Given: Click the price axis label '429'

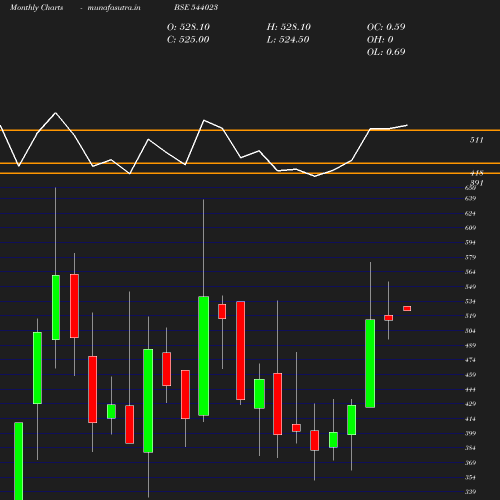Looking at the screenshot, I should tap(470, 404).
